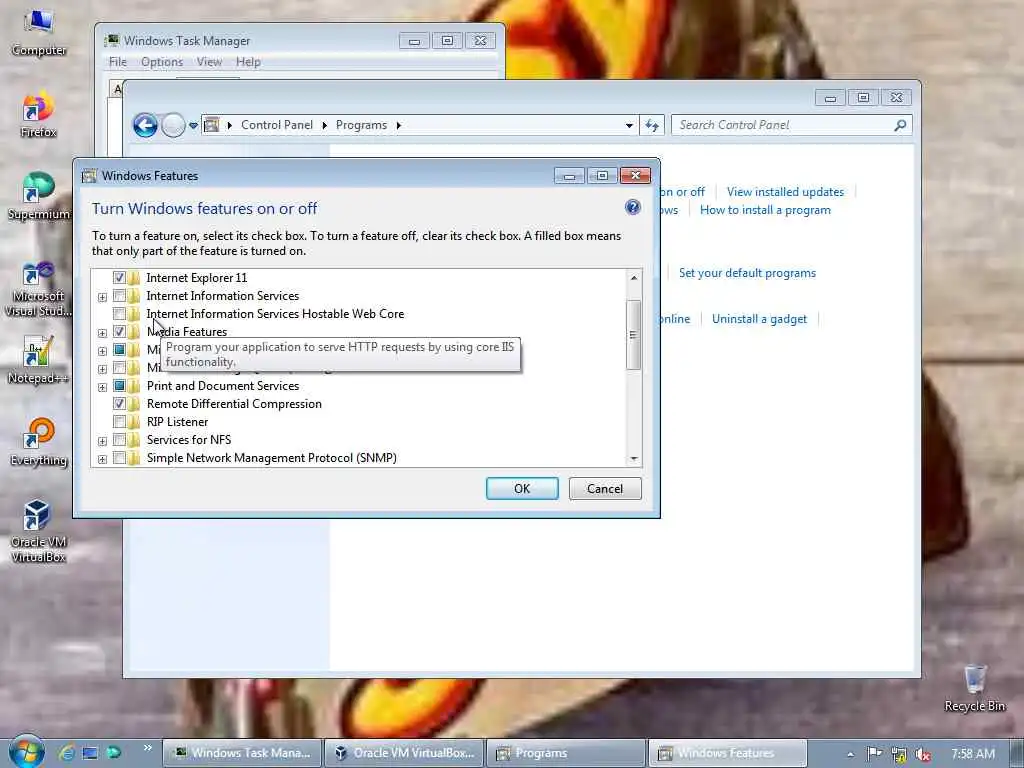1024x768 pixels.
Task: Click the Windows Features help icon
Action: point(632,208)
